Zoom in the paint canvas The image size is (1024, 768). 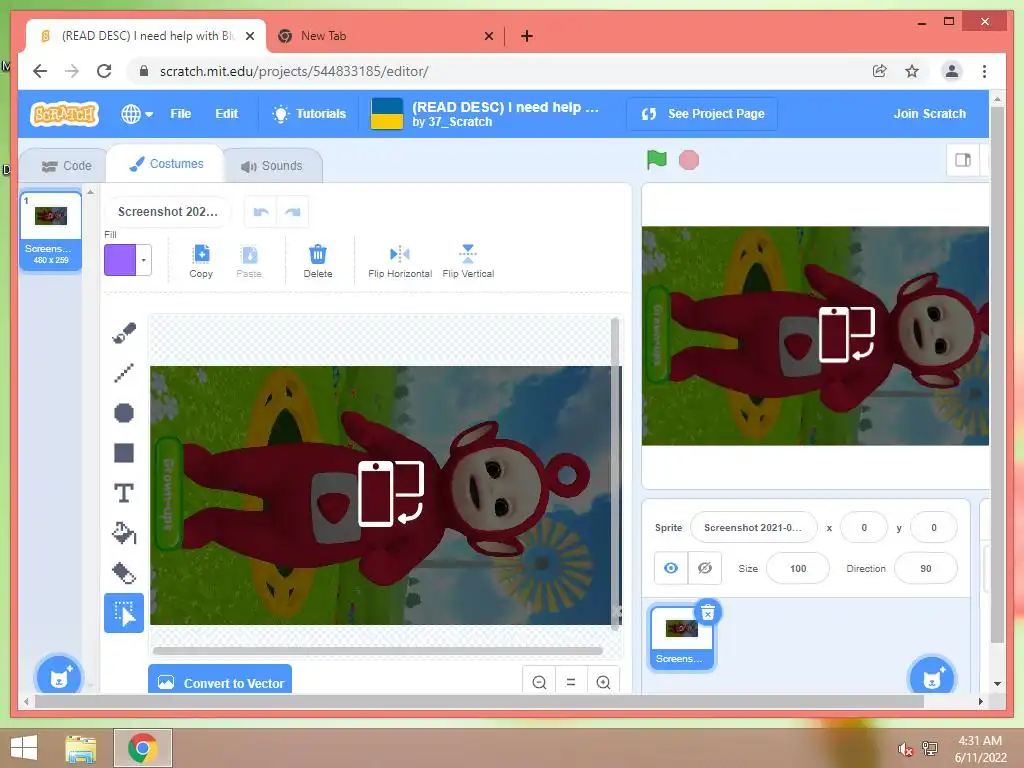click(603, 682)
